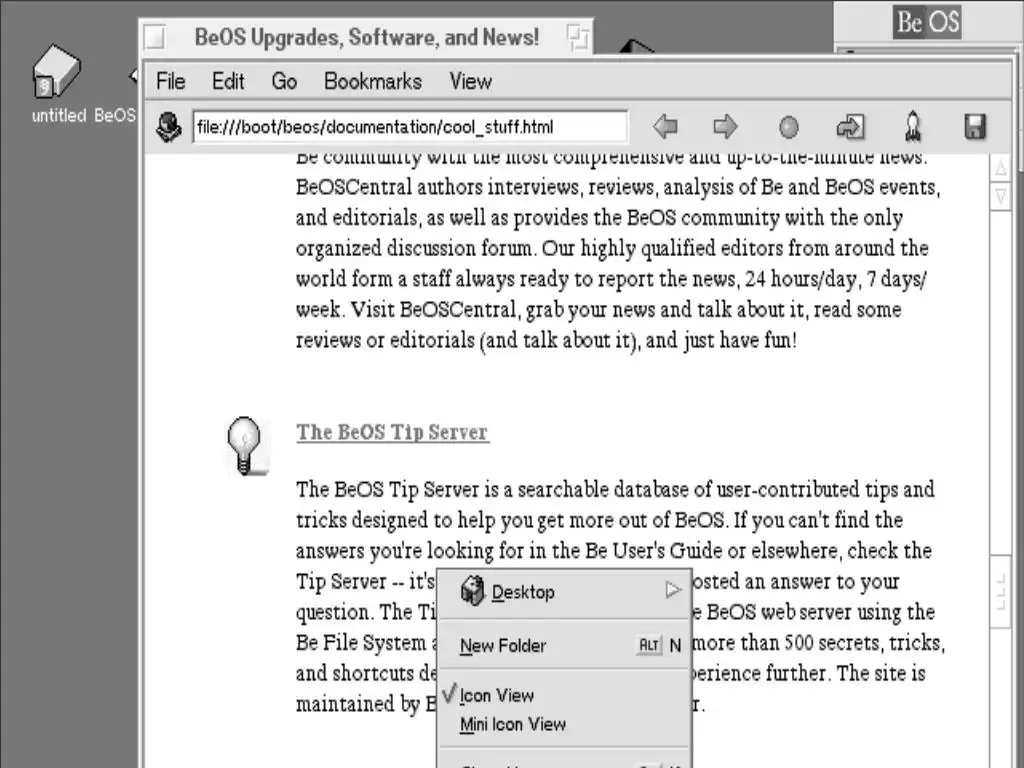Reload the page with the reload icon

(850, 127)
